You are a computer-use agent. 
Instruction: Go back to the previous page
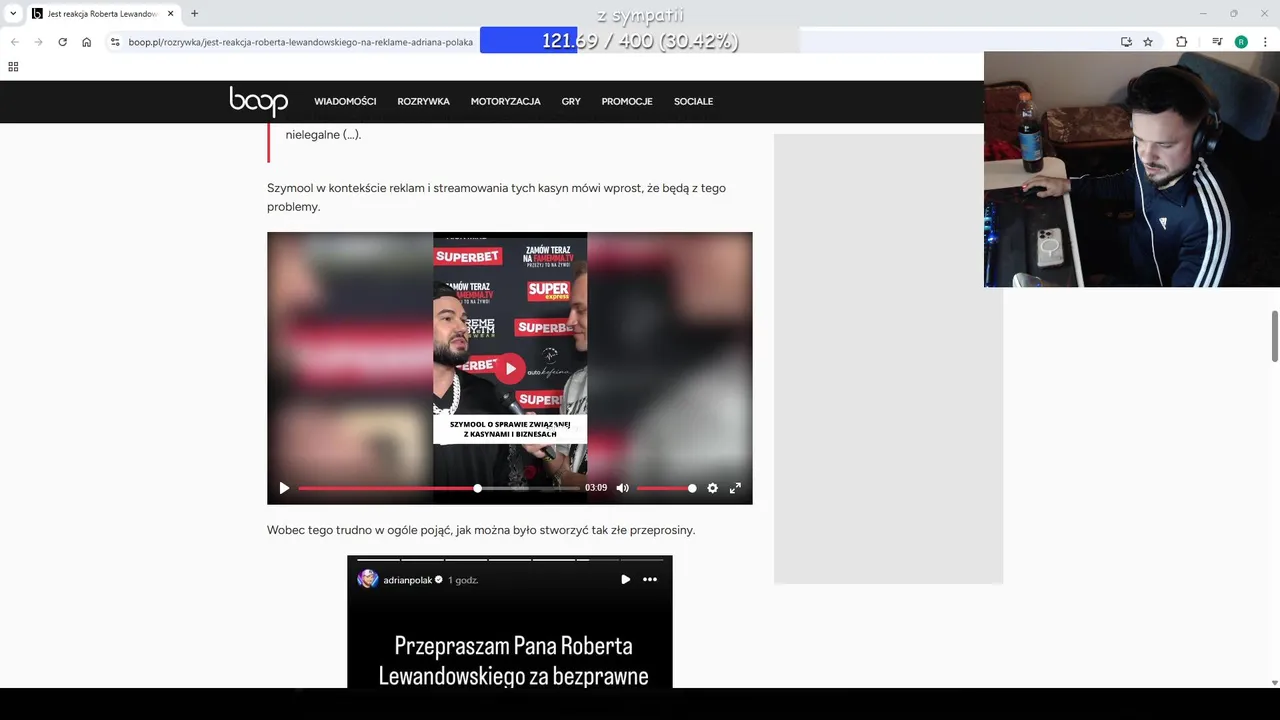coord(14,42)
